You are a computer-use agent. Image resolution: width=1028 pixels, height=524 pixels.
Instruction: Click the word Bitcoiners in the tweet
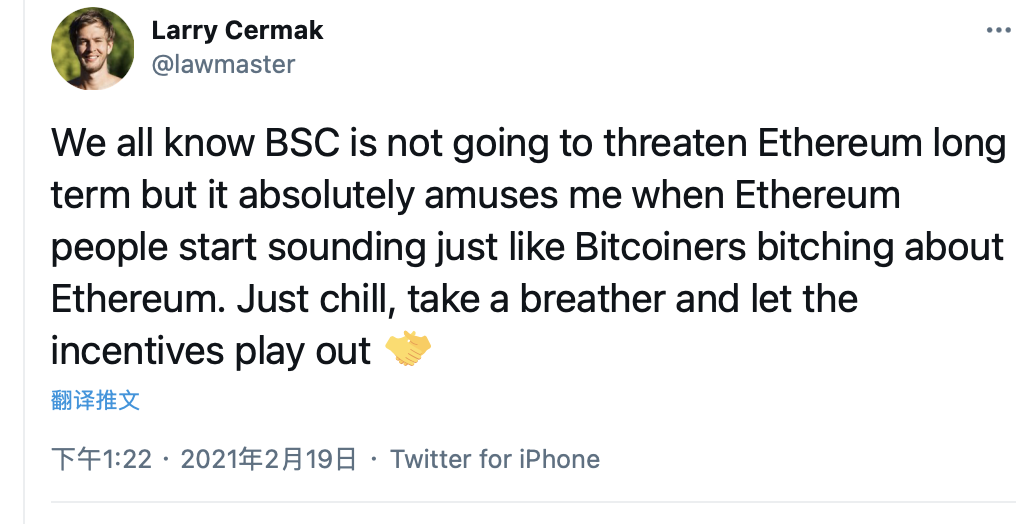point(661,247)
